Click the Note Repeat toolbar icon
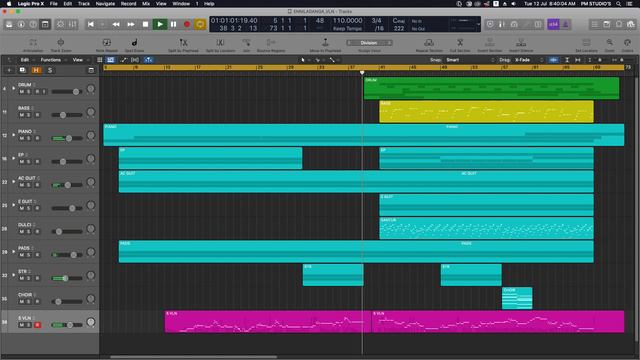This screenshot has height=360, width=640. [x=107, y=42]
